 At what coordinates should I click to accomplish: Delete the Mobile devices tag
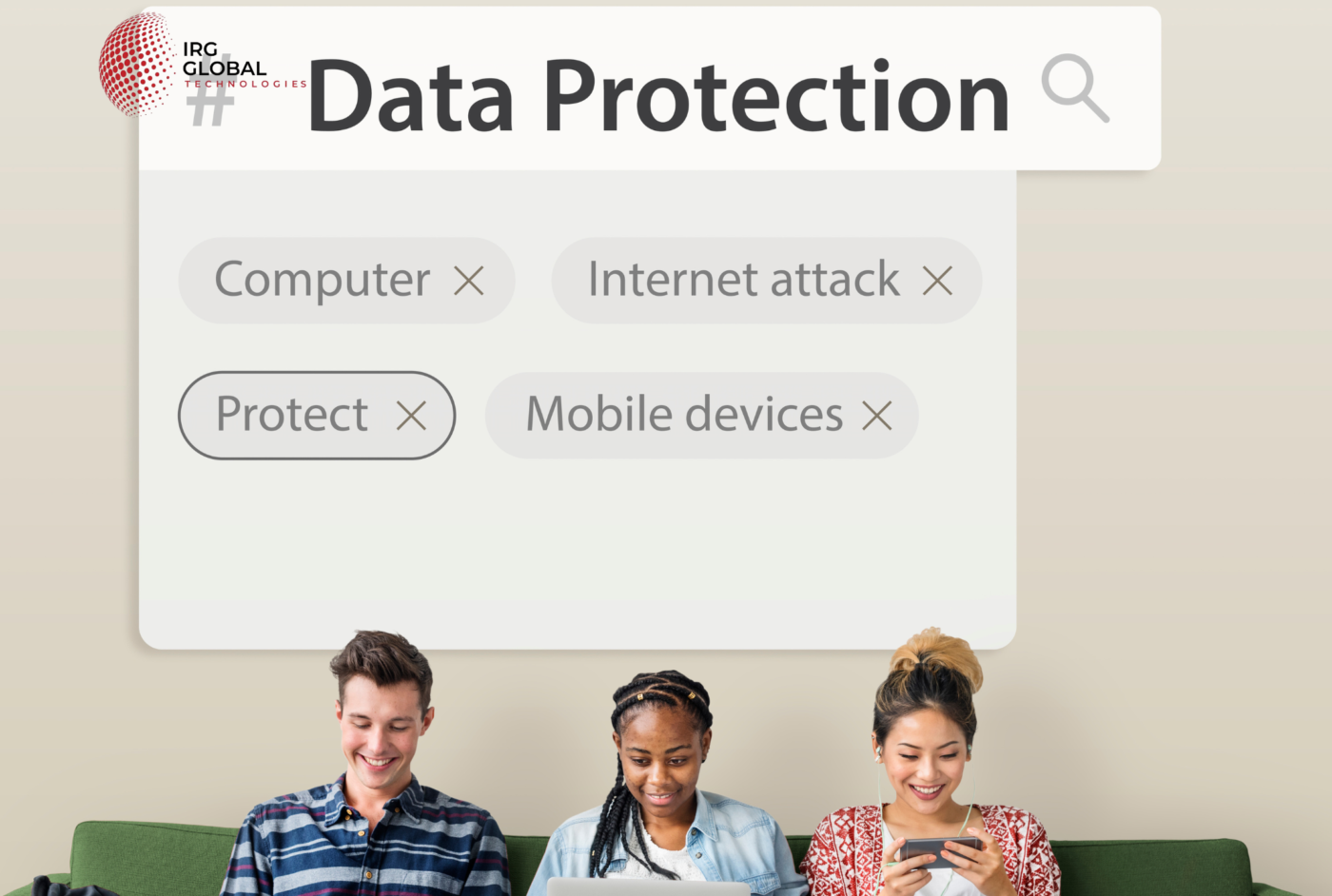877,416
